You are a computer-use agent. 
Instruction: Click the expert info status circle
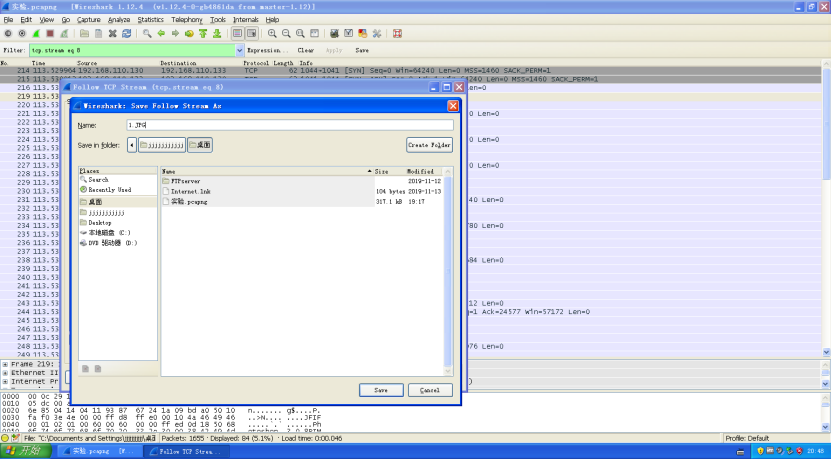[5, 438]
